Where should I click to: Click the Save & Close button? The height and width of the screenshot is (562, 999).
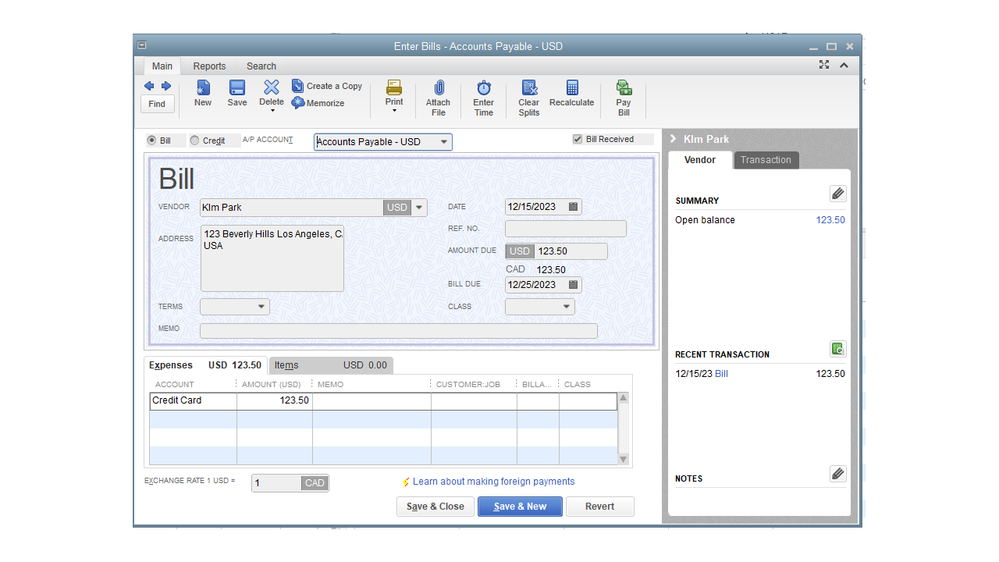tap(435, 507)
